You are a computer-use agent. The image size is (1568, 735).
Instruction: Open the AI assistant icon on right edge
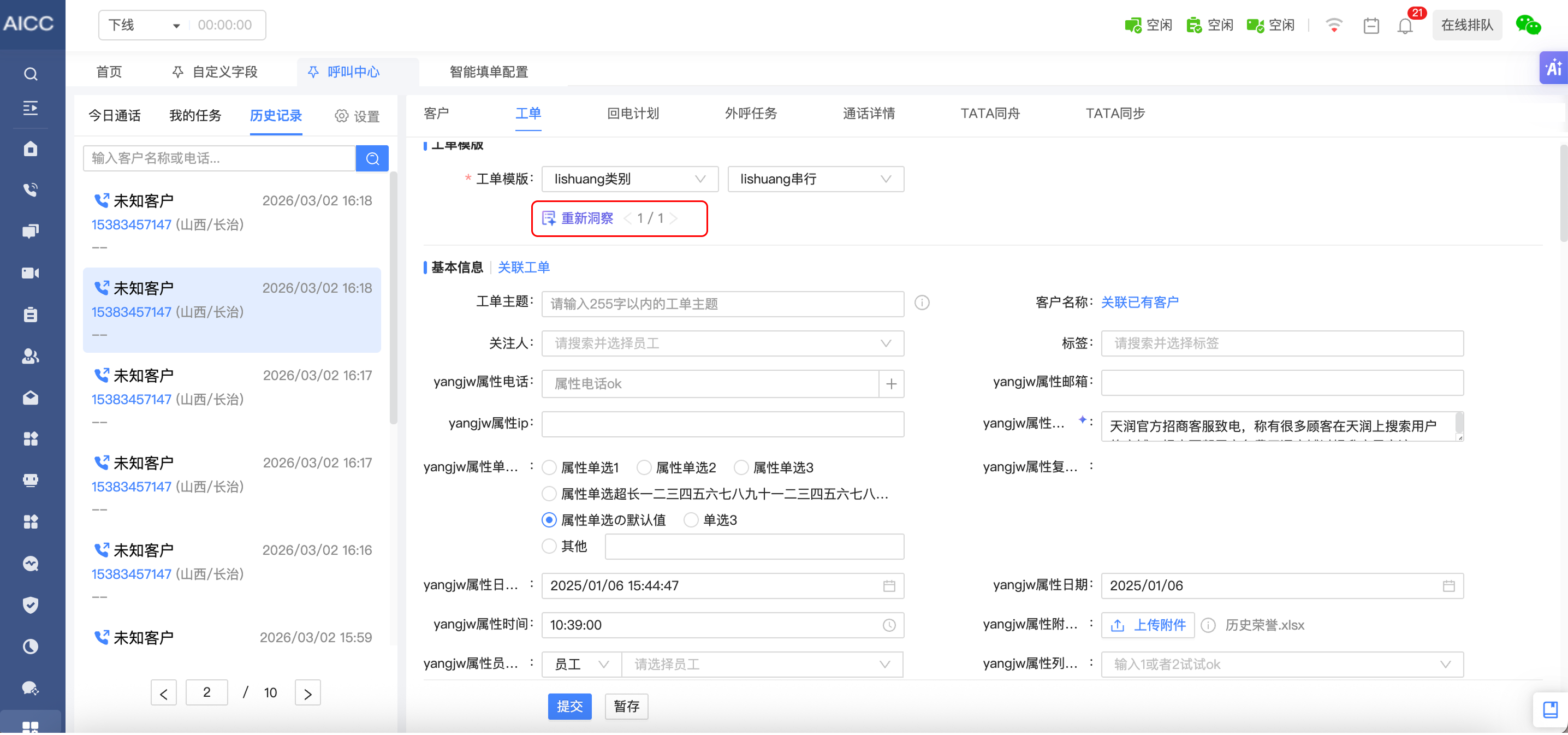tap(1553, 68)
